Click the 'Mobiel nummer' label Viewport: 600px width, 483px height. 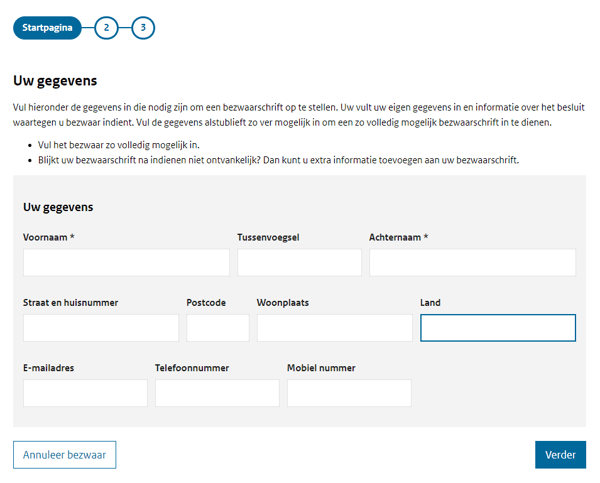click(x=321, y=368)
